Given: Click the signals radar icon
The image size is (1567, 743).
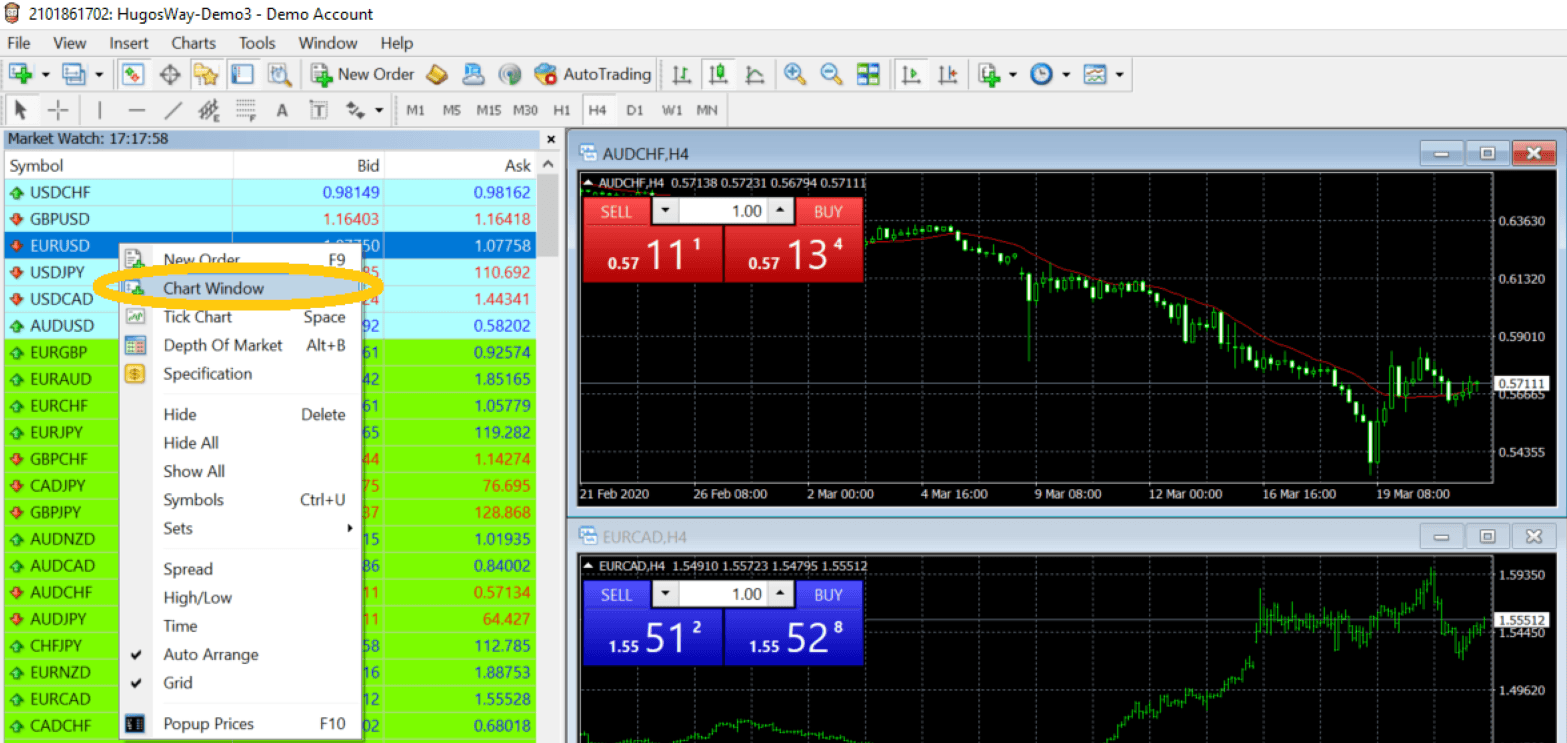Looking at the screenshot, I should click(510, 74).
